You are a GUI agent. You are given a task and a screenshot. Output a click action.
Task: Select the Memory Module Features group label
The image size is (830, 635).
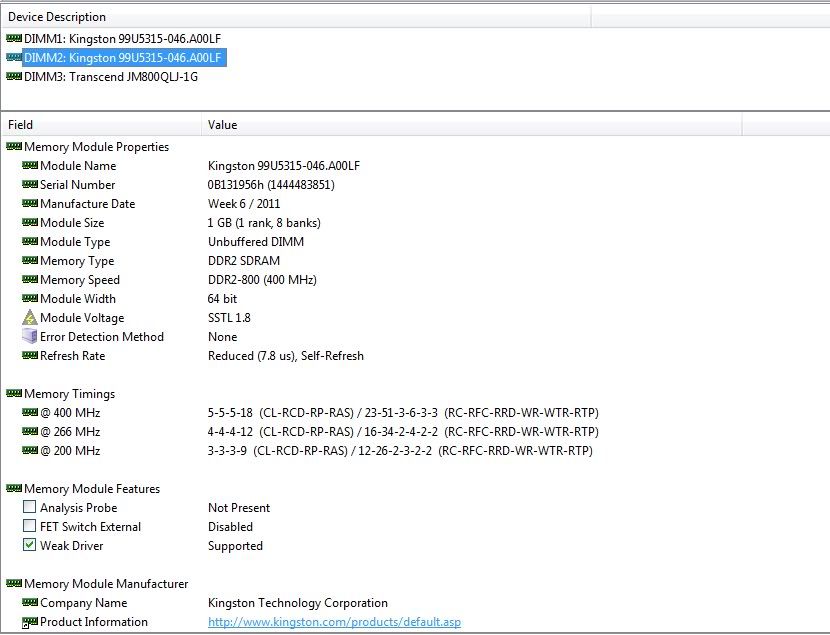click(x=92, y=489)
